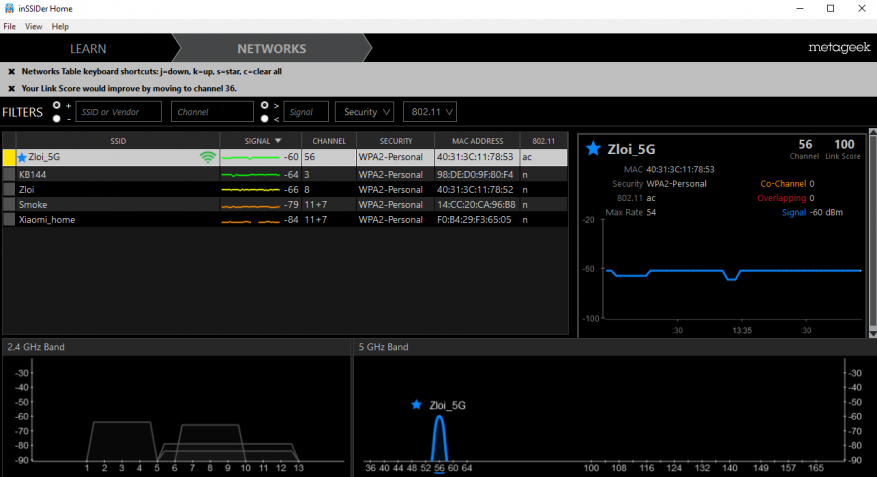Click the gray color swatch beside KB144
877x477 pixels.
[9, 174]
